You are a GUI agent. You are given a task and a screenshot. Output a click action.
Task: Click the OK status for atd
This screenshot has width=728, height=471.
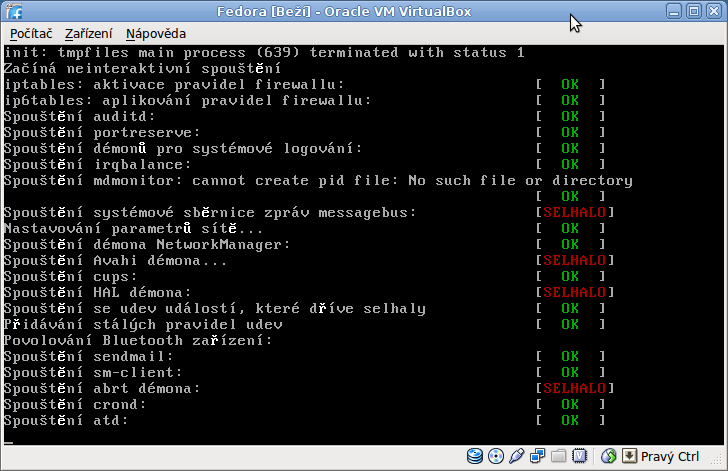click(570, 420)
